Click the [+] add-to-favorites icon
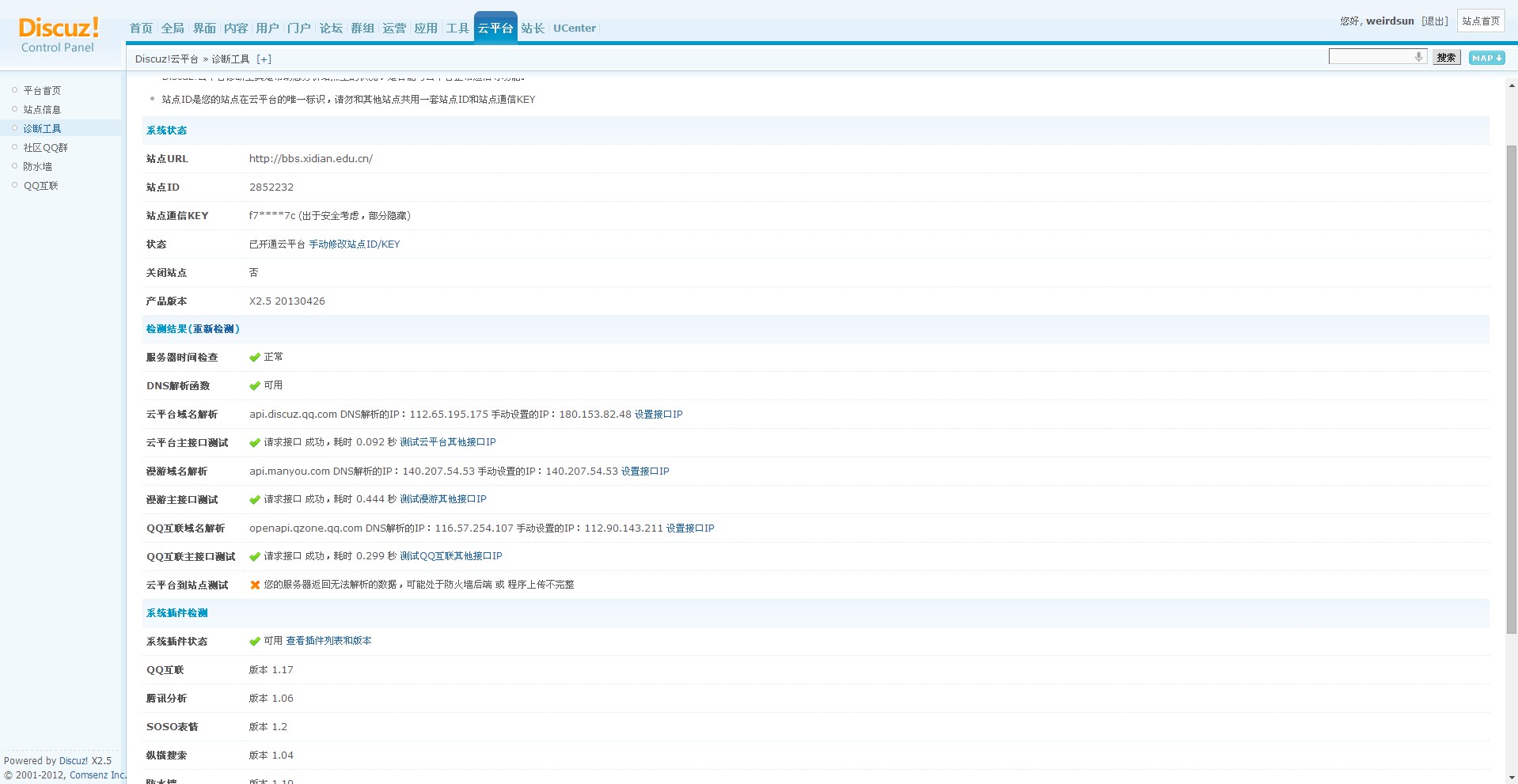This screenshot has height=784, width=1518. point(264,59)
